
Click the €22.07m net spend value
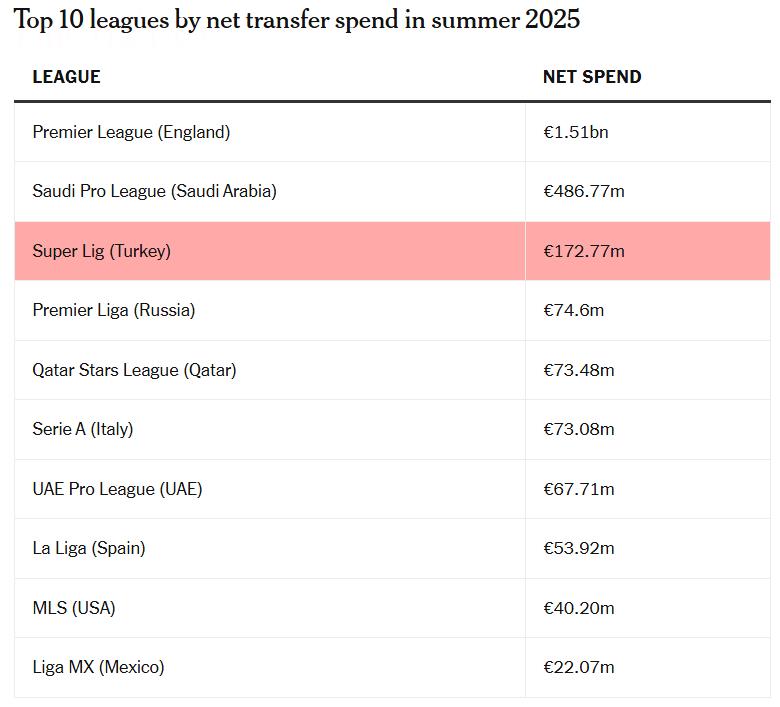(x=578, y=667)
